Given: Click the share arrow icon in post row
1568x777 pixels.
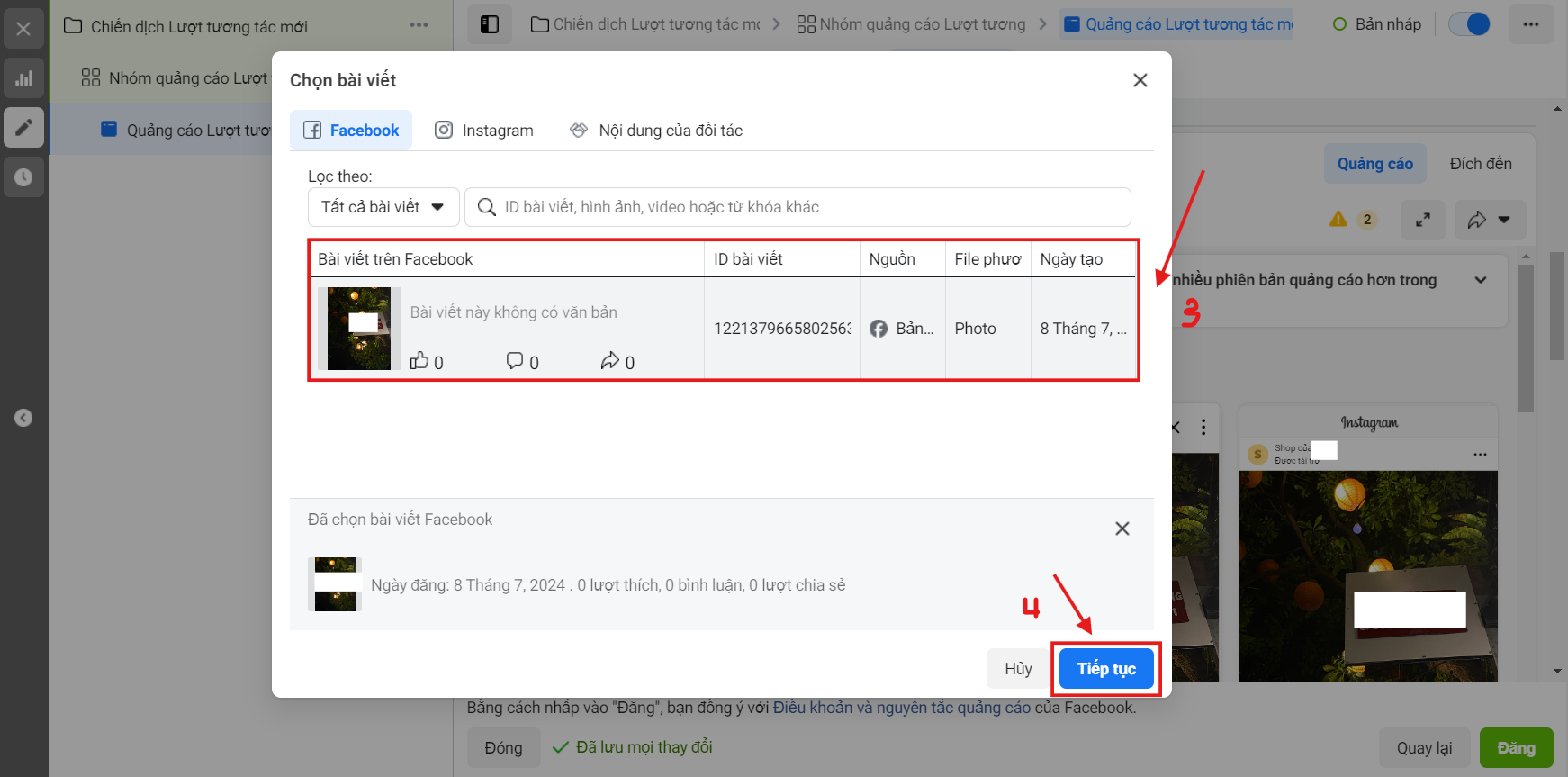Looking at the screenshot, I should 610,361.
